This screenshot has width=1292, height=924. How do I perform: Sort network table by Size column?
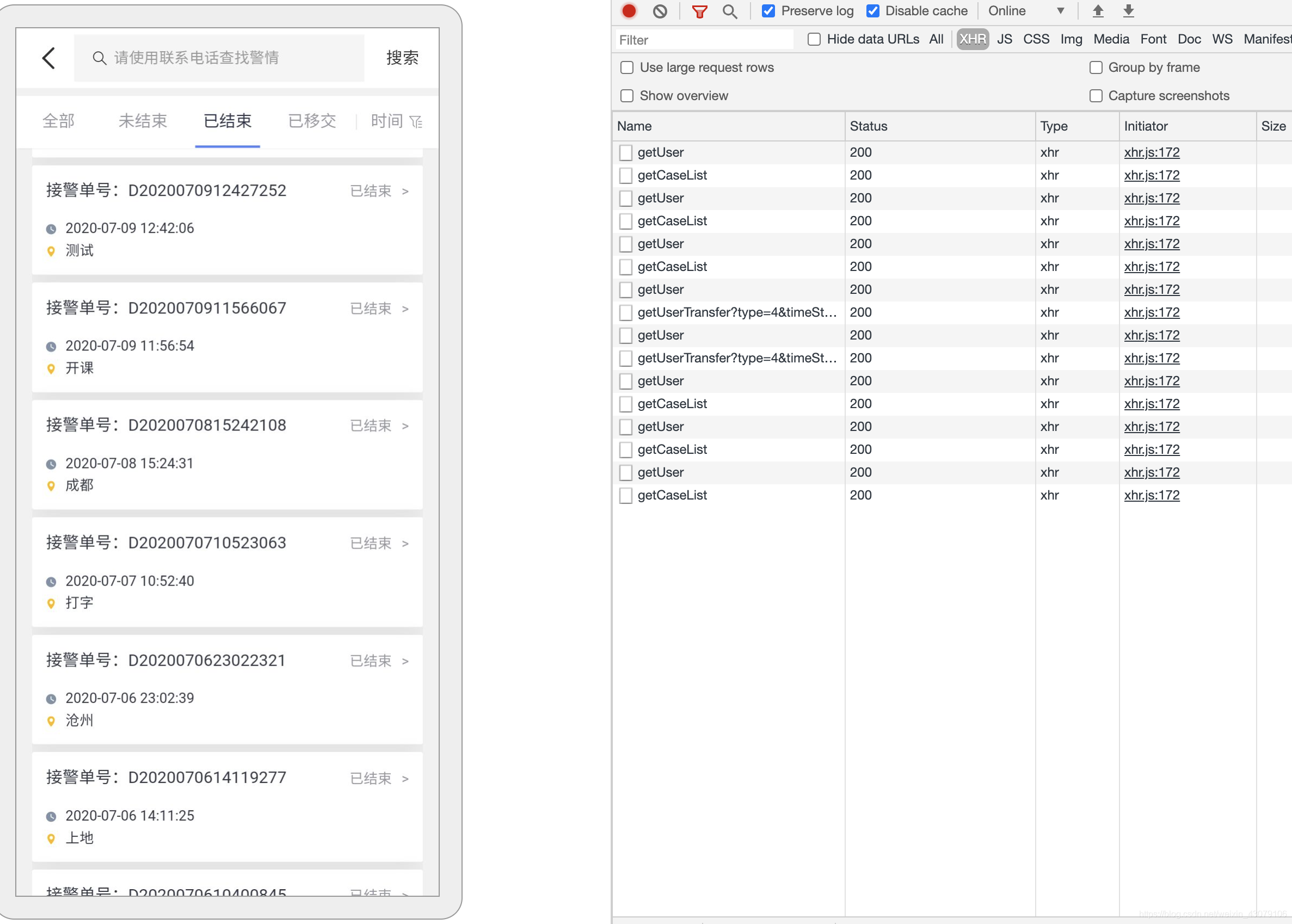coord(1274,126)
